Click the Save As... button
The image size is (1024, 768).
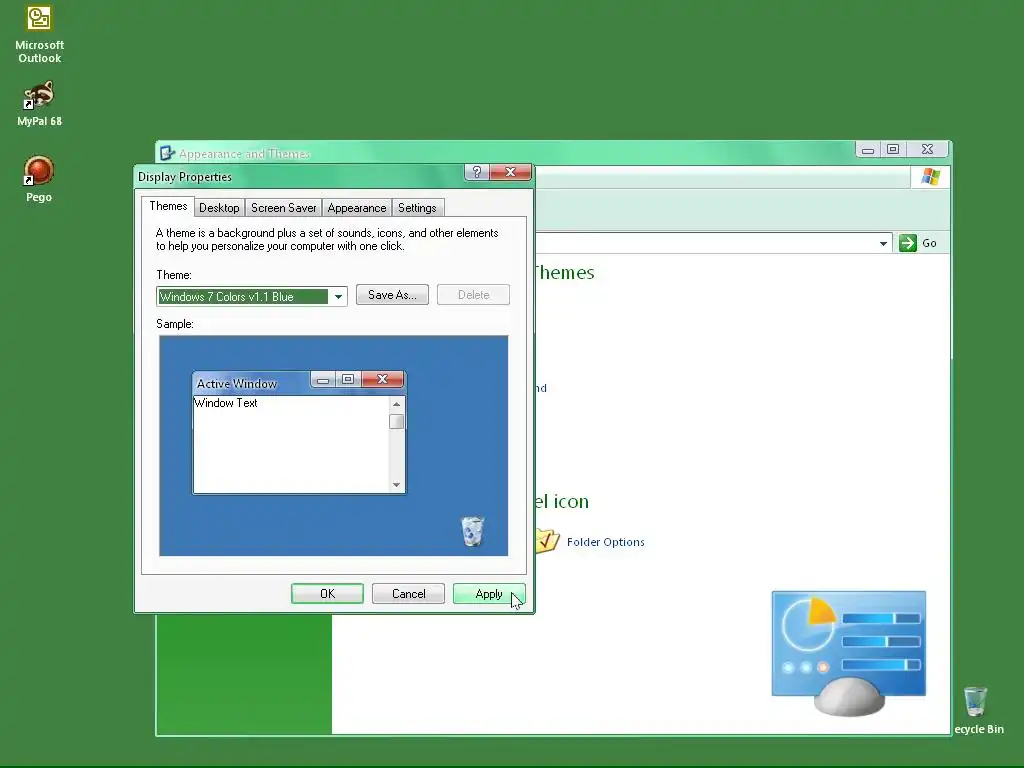(x=392, y=295)
